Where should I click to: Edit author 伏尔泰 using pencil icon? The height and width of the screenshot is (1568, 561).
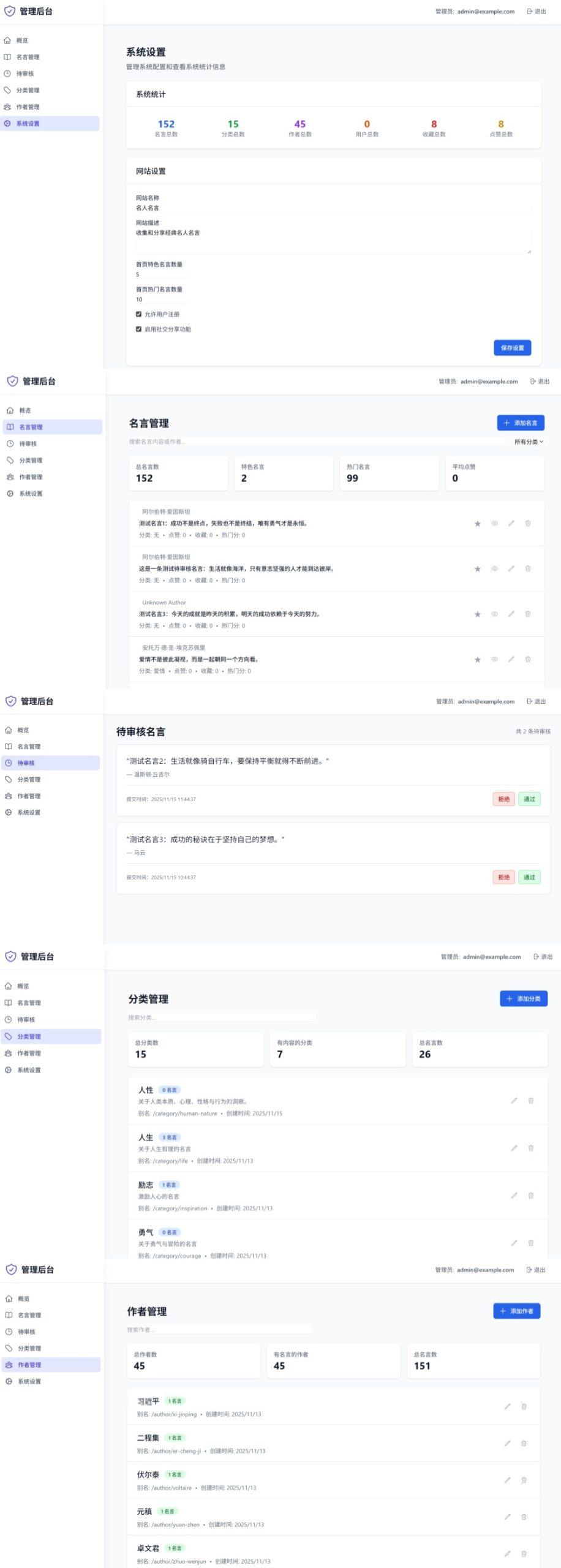pos(507,1480)
